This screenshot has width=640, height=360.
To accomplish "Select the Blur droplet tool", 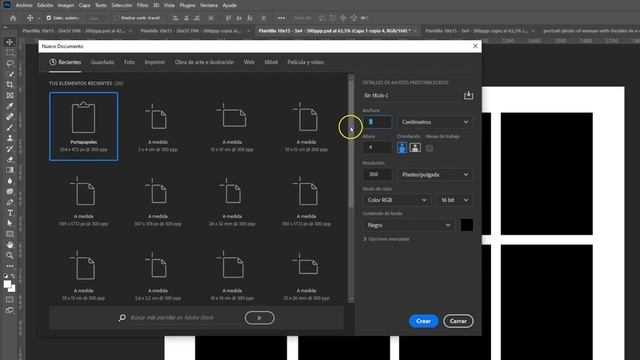I will click(10, 180).
